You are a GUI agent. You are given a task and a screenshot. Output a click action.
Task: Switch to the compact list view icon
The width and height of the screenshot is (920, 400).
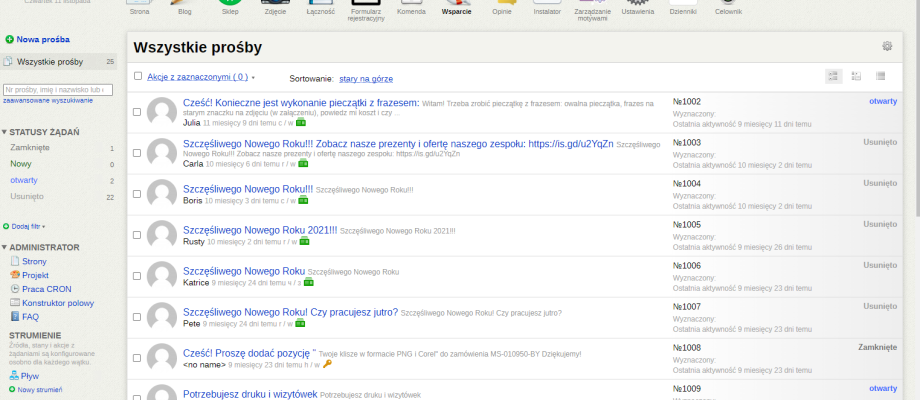[881, 76]
